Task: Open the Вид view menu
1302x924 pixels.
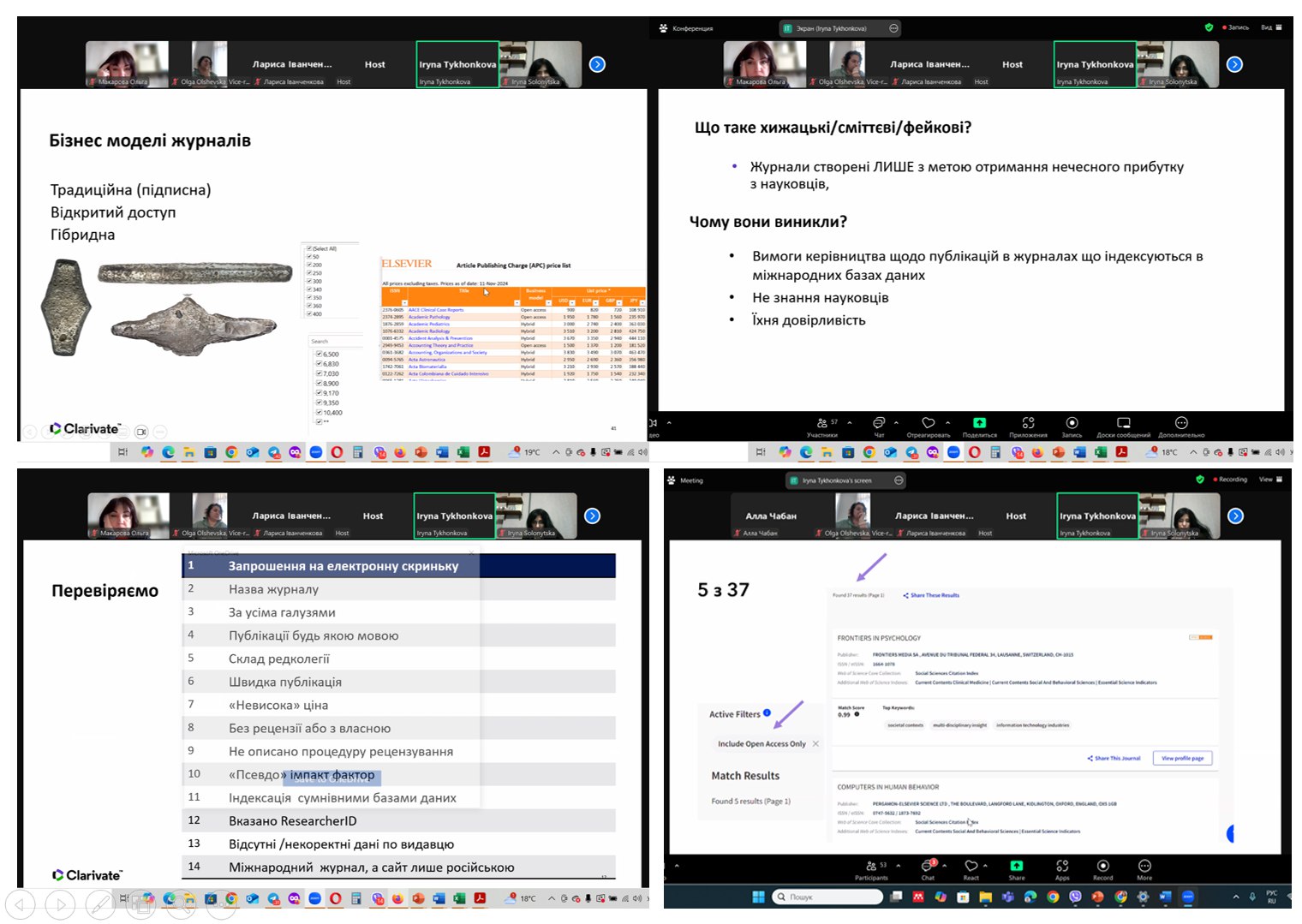Action: [x=1271, y=27]
